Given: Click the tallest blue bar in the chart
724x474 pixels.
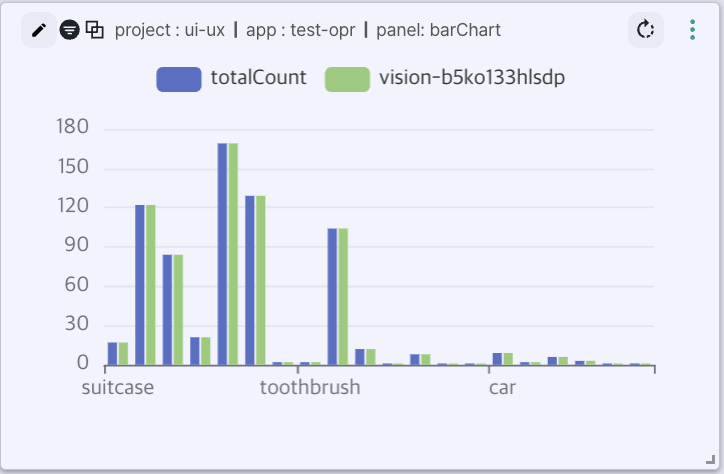Looking at the screenshot, I should tap(222, 254).
